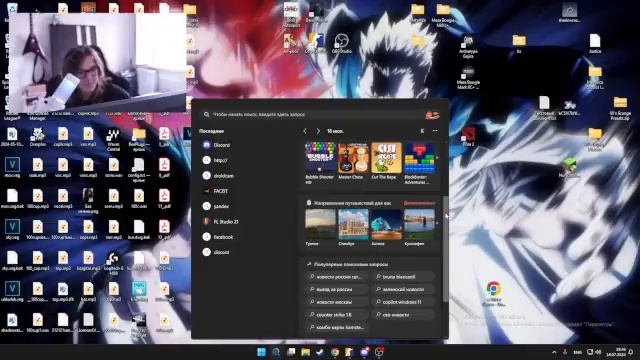
Task: Open the notifications bell in the taskbar
Action: tap(631, 352)
